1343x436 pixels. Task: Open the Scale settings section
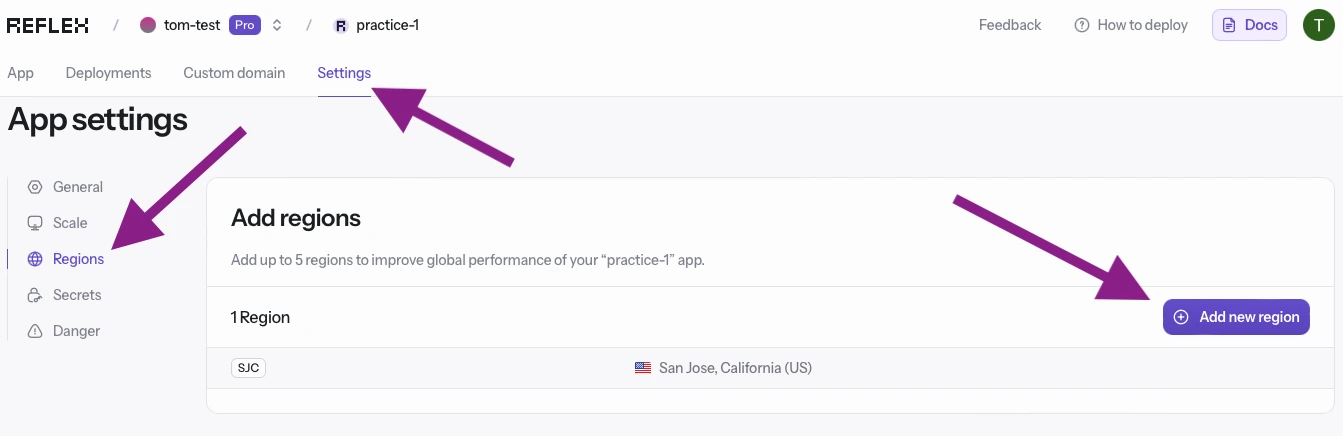[69, 223]
